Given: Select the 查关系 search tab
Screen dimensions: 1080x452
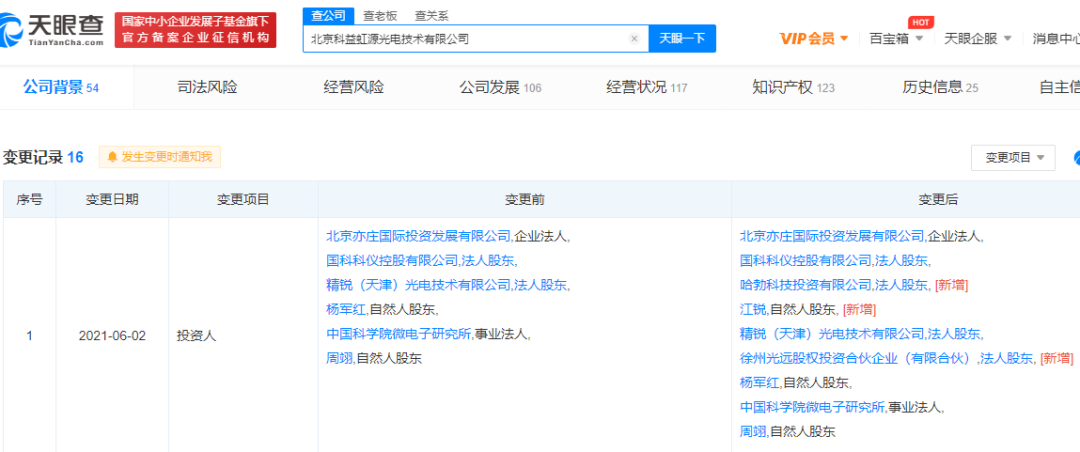Looking at the screenshot, I should [431, 15].
